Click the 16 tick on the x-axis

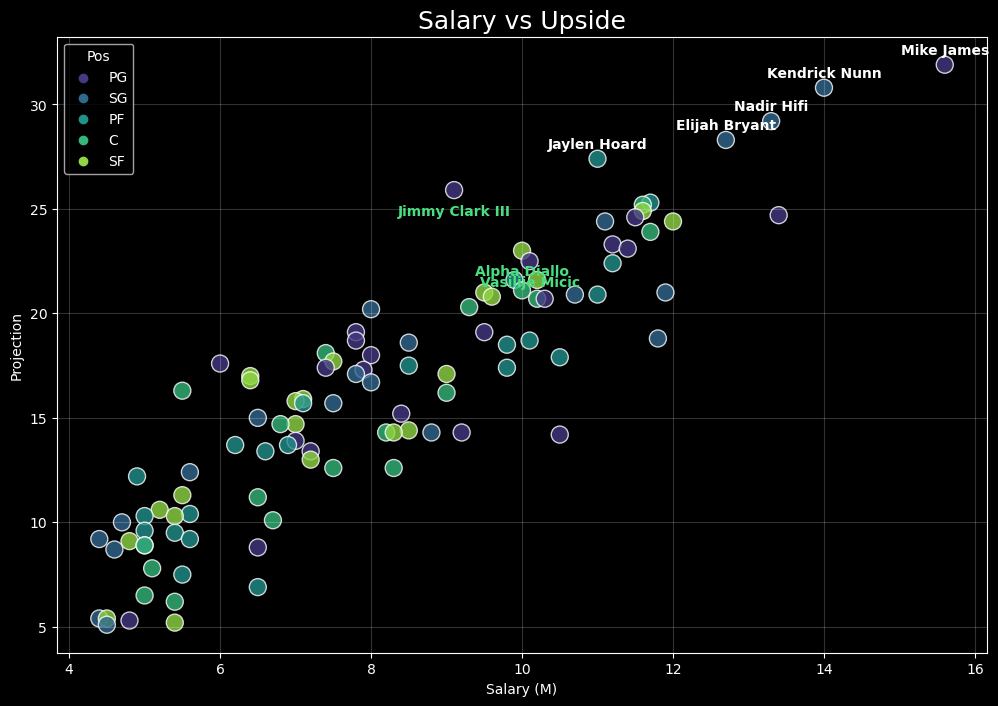click(975, 668)
